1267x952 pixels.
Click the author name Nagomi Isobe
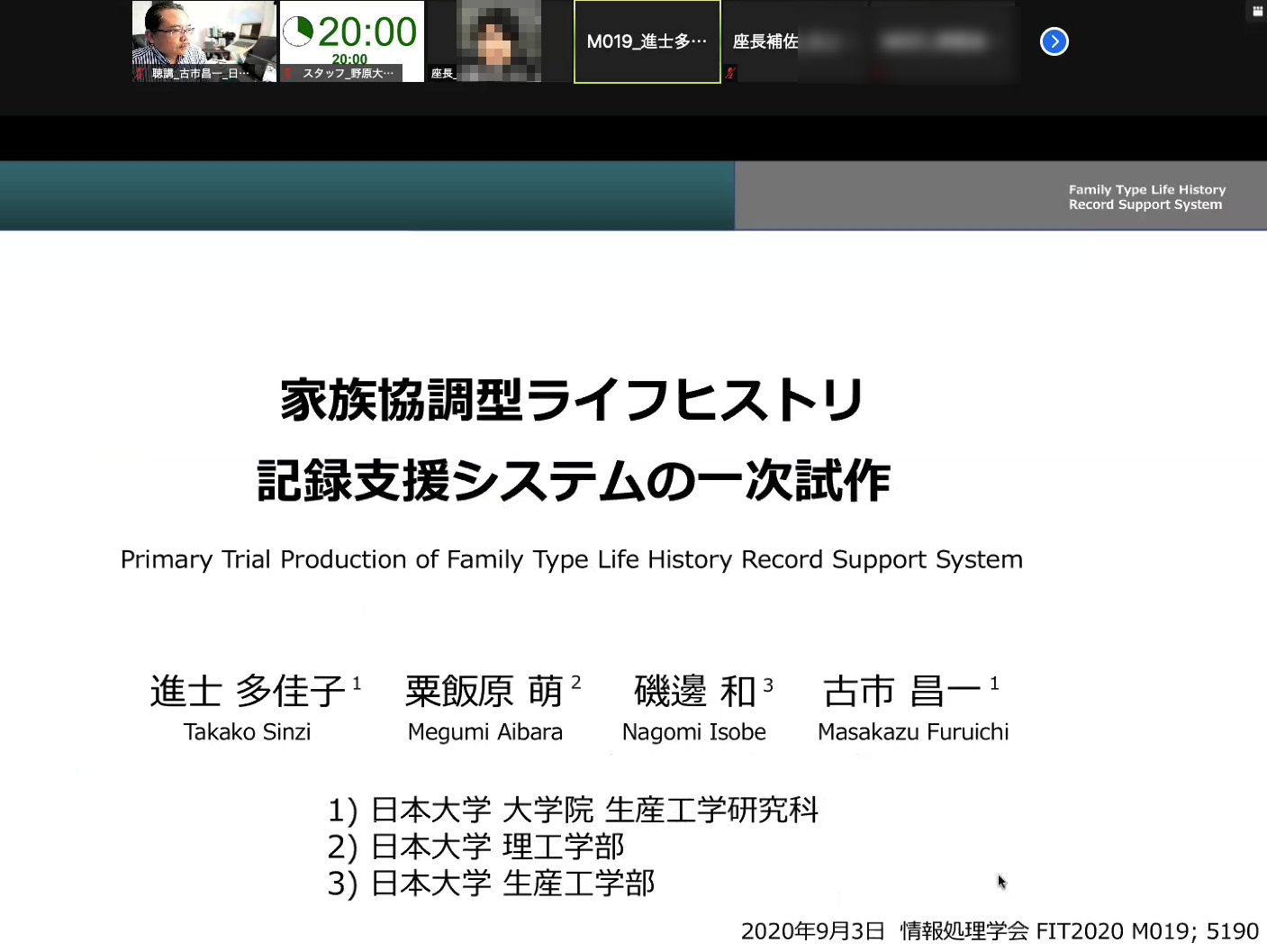point(693,732)
